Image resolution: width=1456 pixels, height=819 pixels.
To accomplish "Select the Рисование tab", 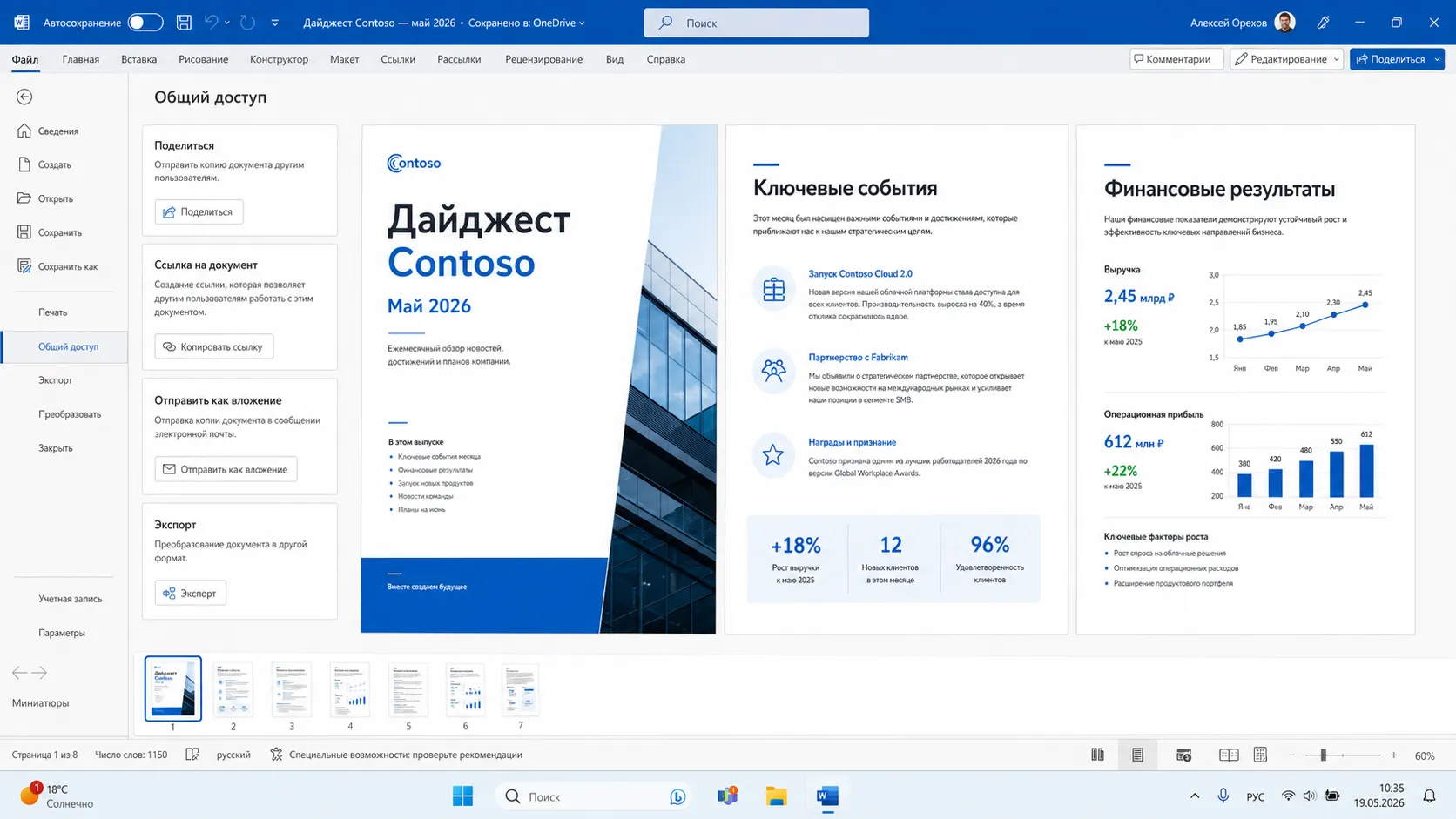I will tap(204, 59).
